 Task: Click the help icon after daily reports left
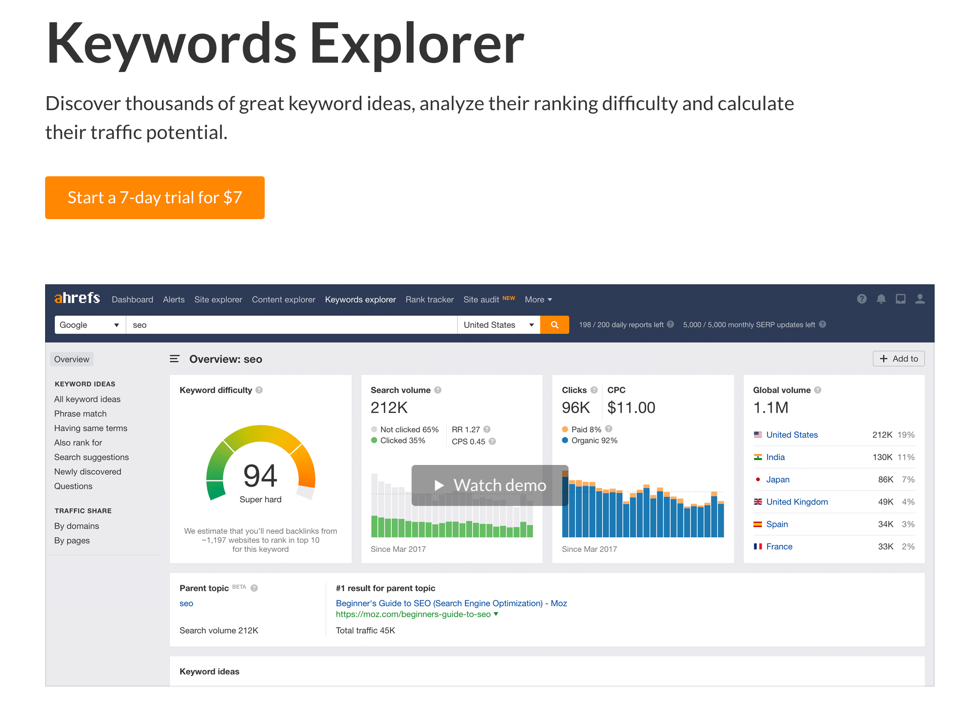coord(670,324)
